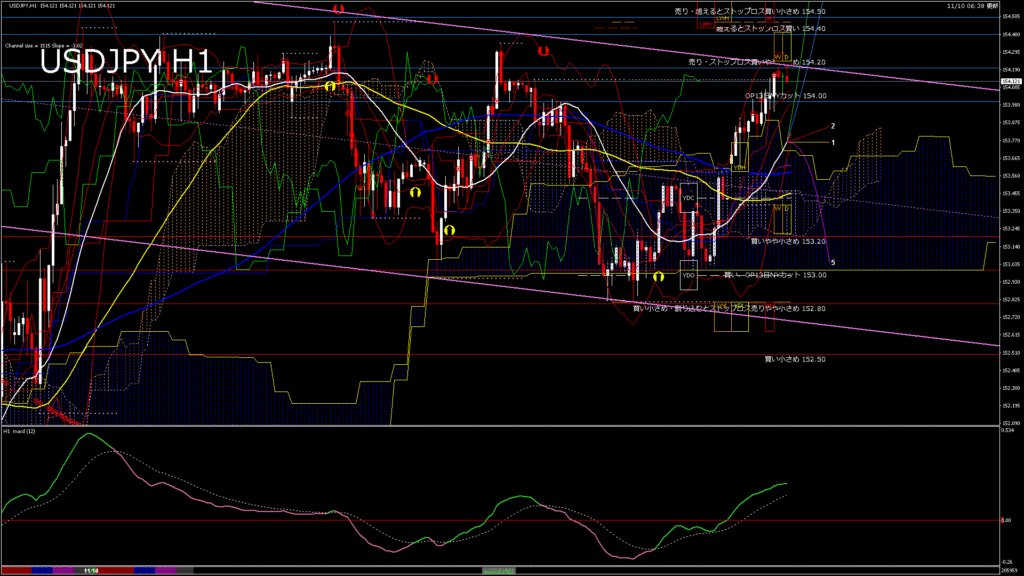Click the USDJPY H1 title text
The height and width of the screenshot is (576, 1024).
[x=125, y=62]
